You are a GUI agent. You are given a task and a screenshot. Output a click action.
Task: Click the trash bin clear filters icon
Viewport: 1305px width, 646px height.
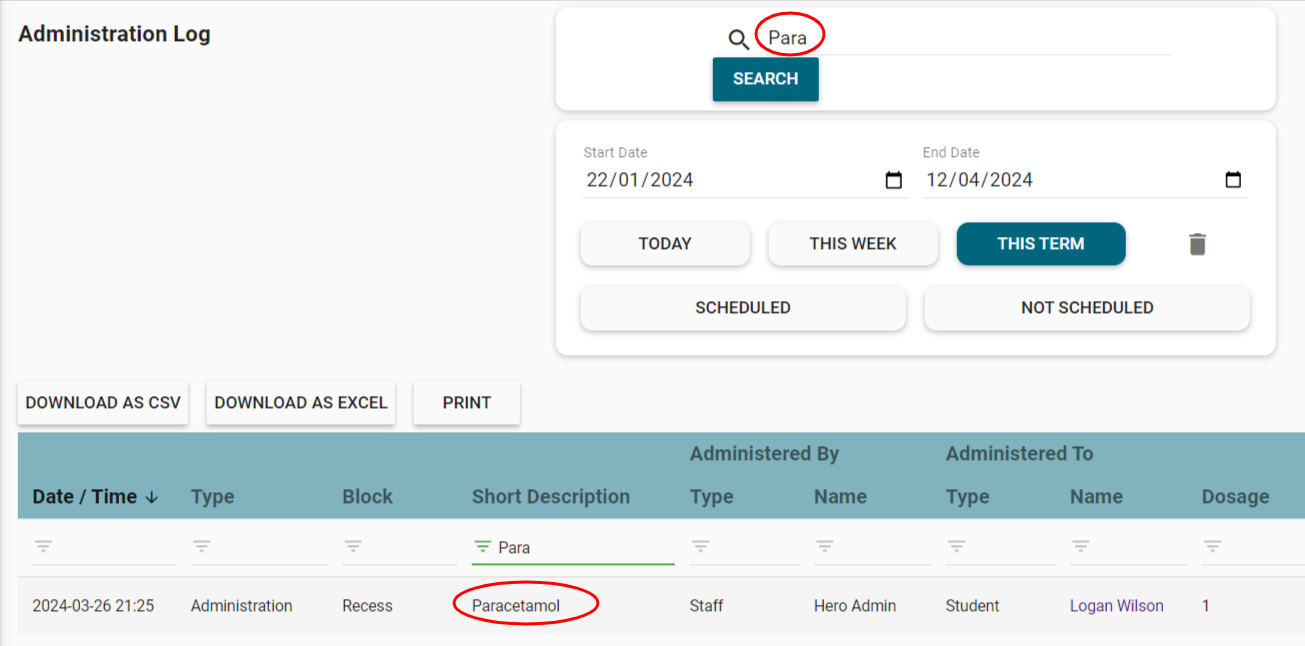tap(1197, 244)
